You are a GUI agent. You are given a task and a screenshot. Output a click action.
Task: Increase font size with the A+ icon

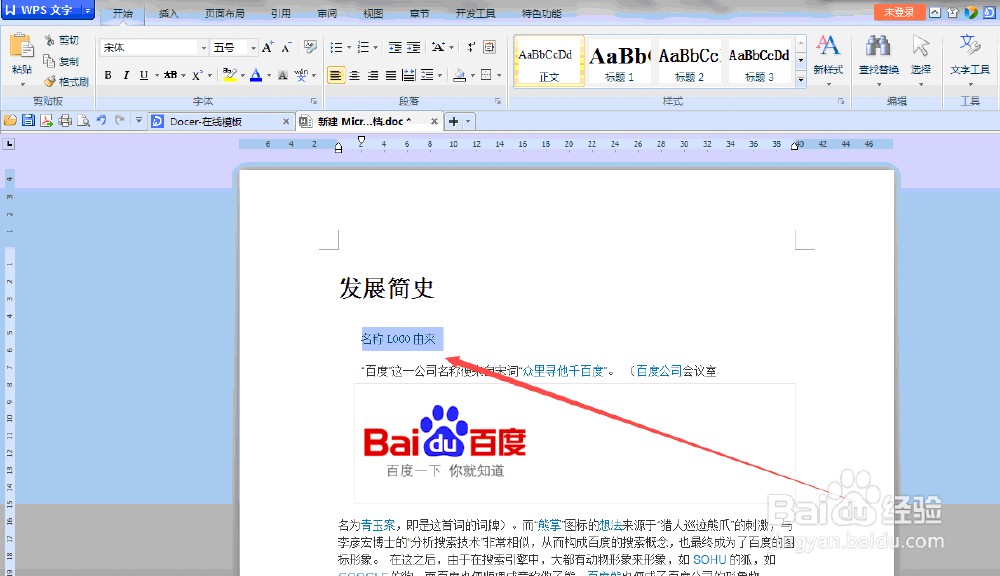pos(268,47)
